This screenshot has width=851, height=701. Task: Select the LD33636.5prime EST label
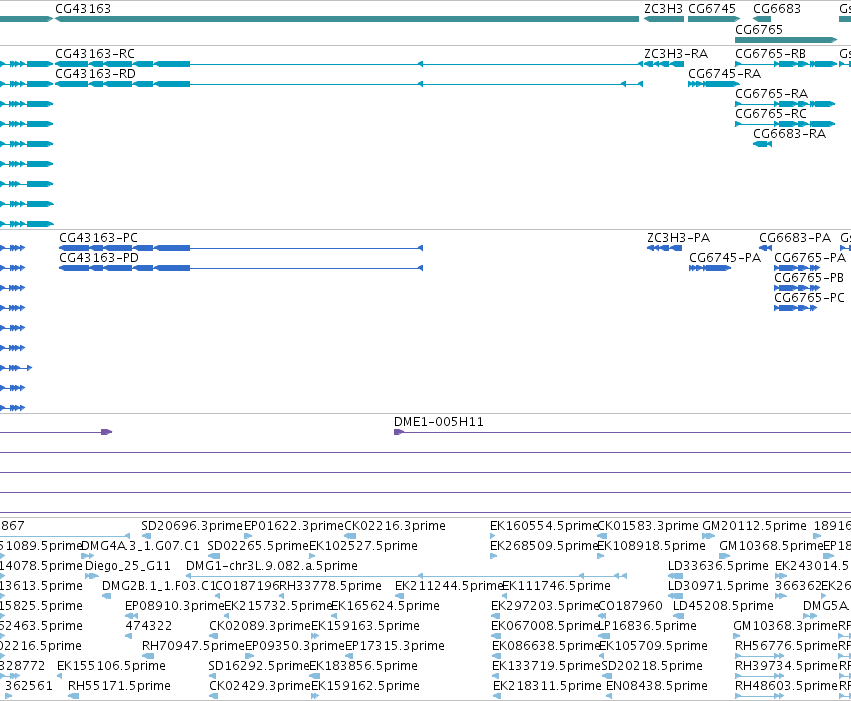pyautogui.click(x=719, y=566)
